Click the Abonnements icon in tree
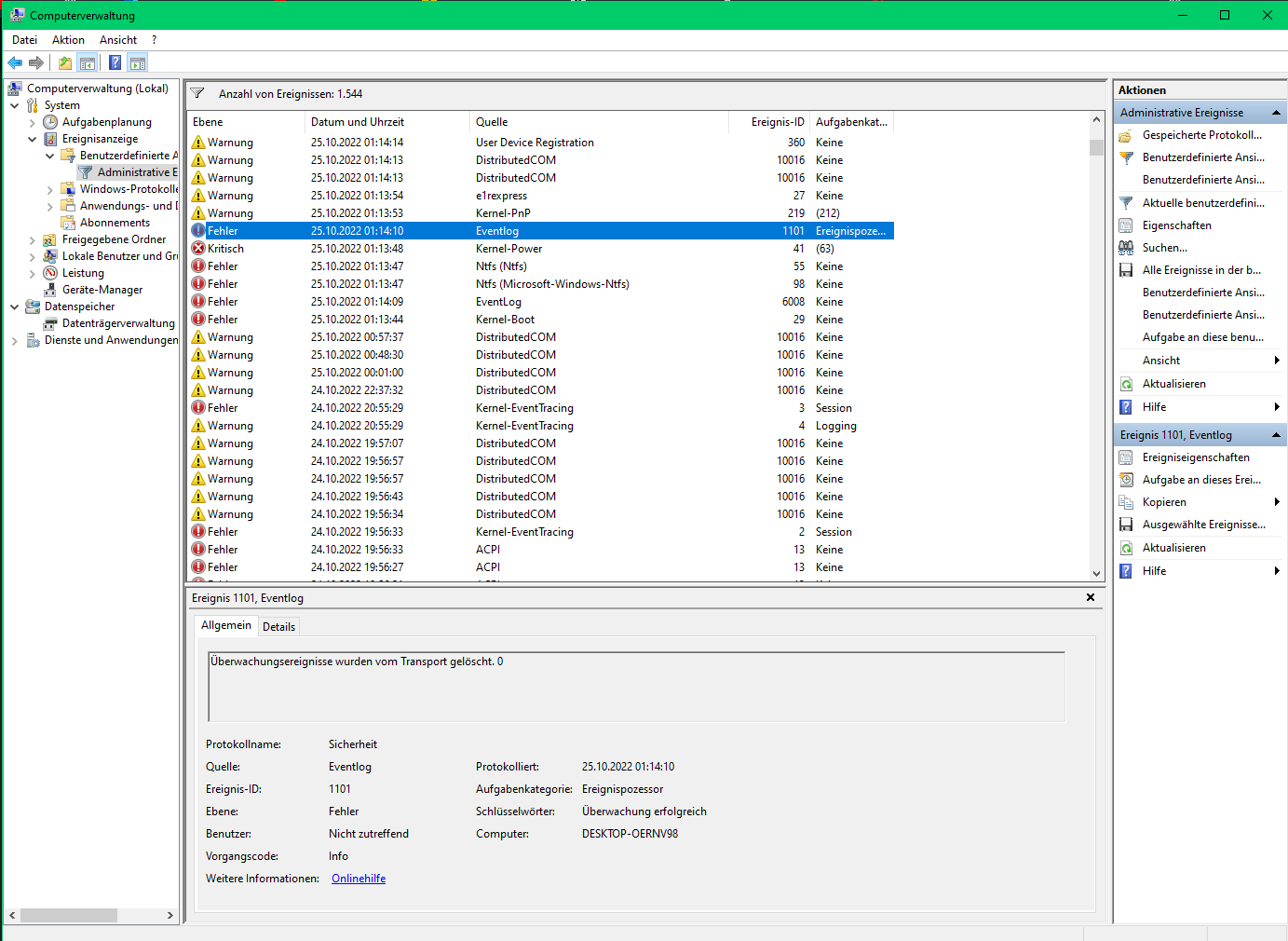Image resolution: width=1288 pixels, height=941 pixels. [x=68, y=223]
